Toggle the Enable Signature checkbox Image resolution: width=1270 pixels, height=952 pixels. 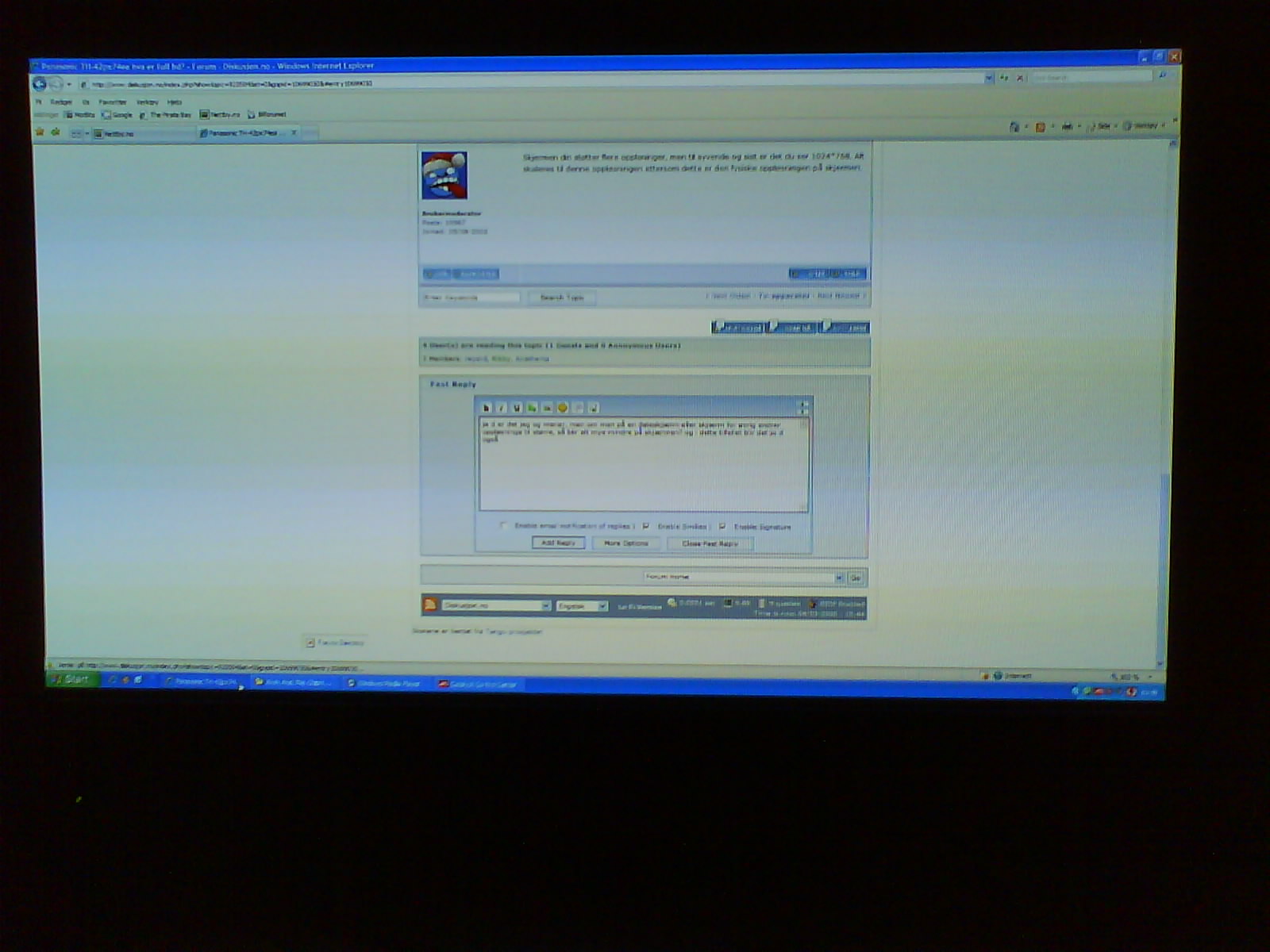(722, 526)
